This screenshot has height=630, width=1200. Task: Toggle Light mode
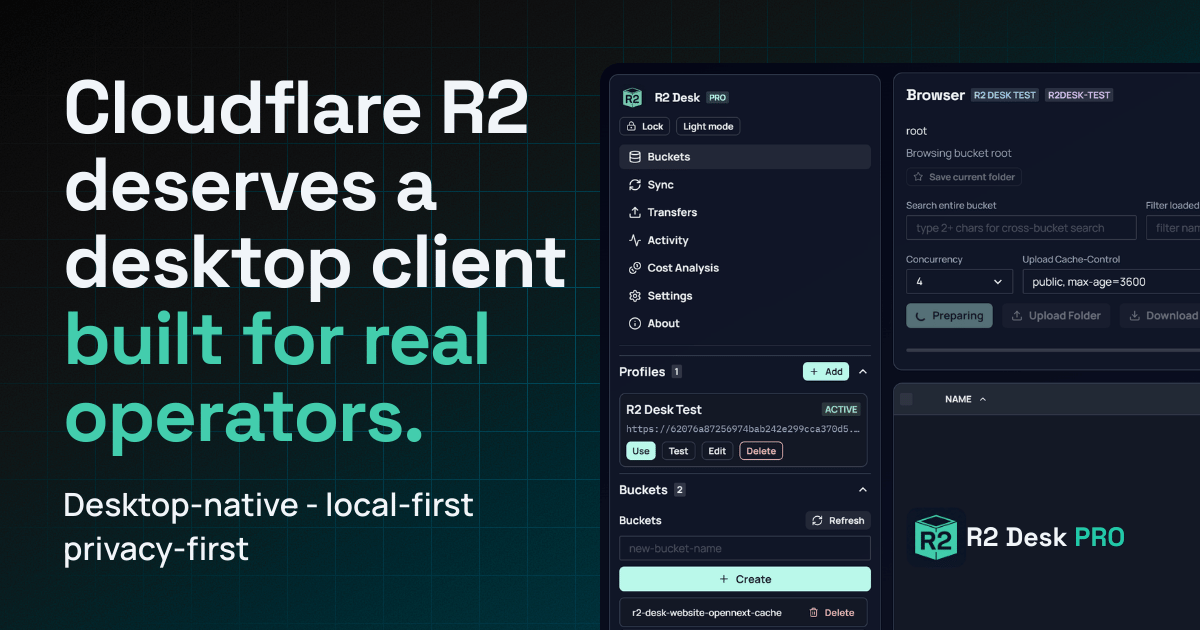click(x=708, y=126)
